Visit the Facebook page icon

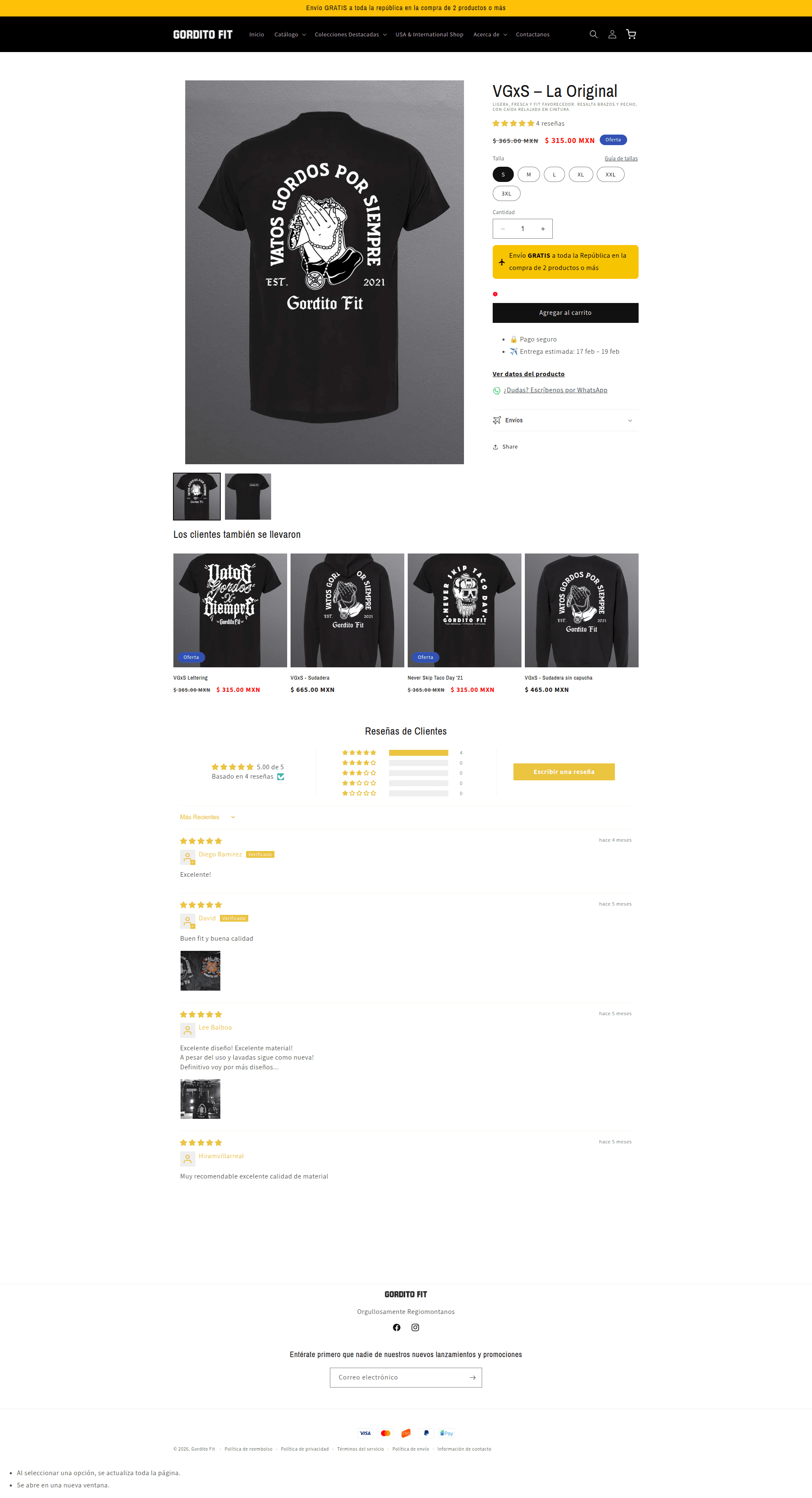pyautogui.click(x=396, y=1327)
